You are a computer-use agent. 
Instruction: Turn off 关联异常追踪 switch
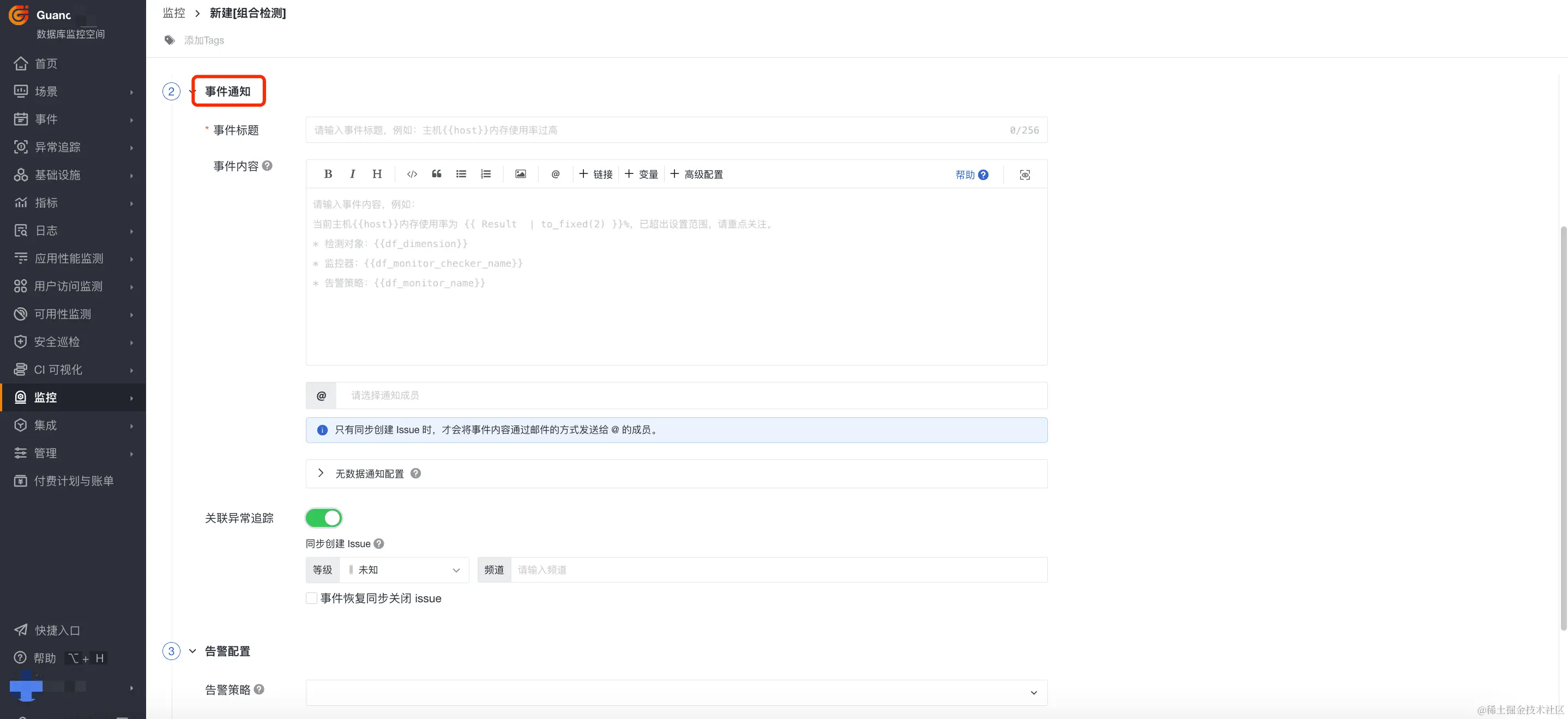coord(324,518)
